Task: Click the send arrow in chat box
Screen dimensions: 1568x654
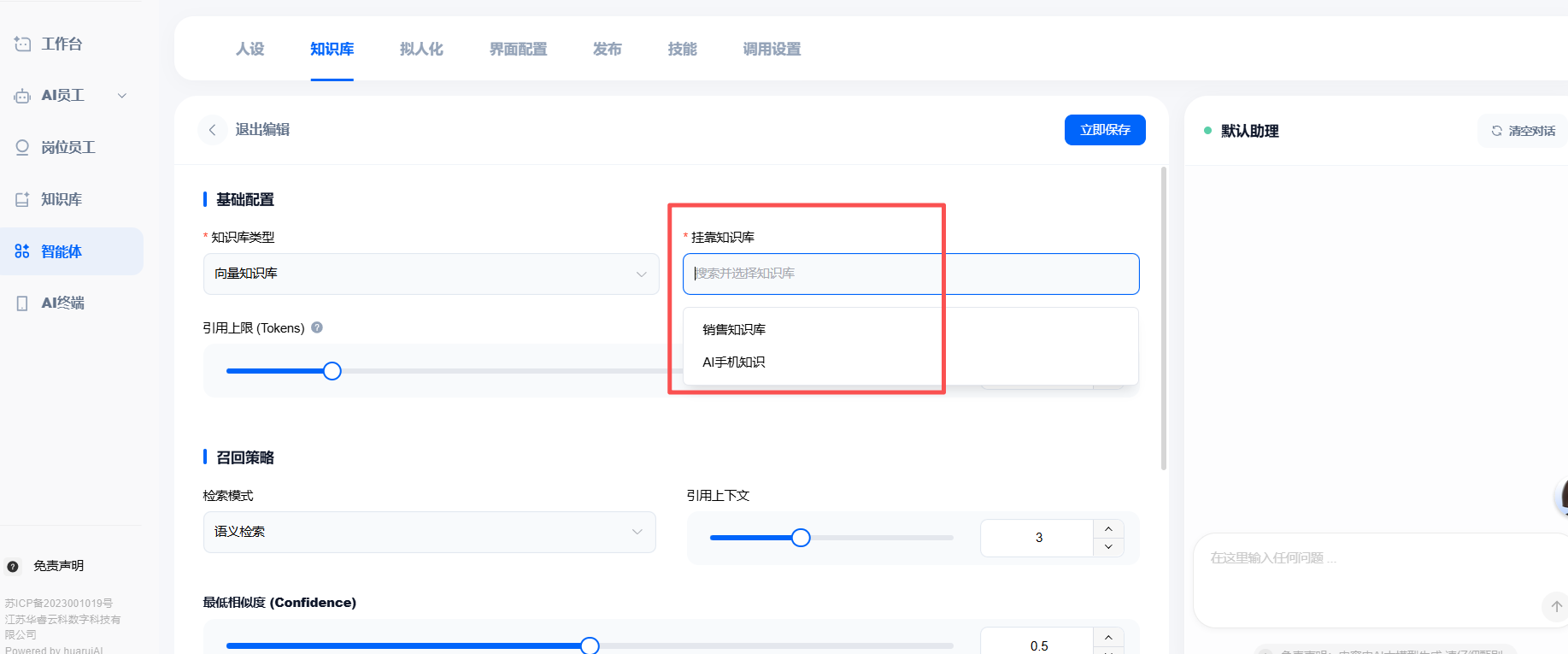Action: (1555, 606)
